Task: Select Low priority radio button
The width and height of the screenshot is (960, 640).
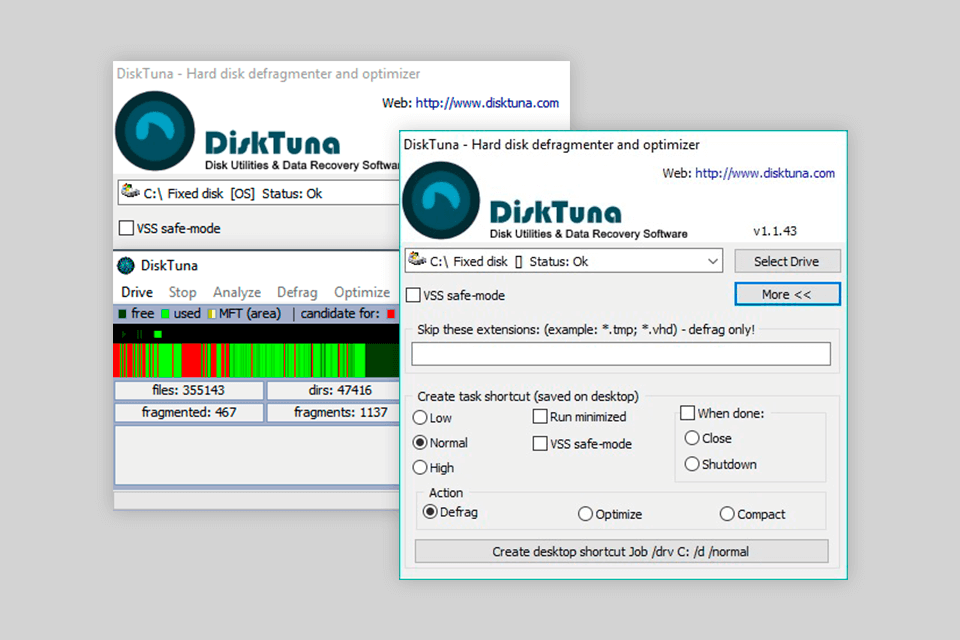Action: pyautogui.click(x=420, y=418)
